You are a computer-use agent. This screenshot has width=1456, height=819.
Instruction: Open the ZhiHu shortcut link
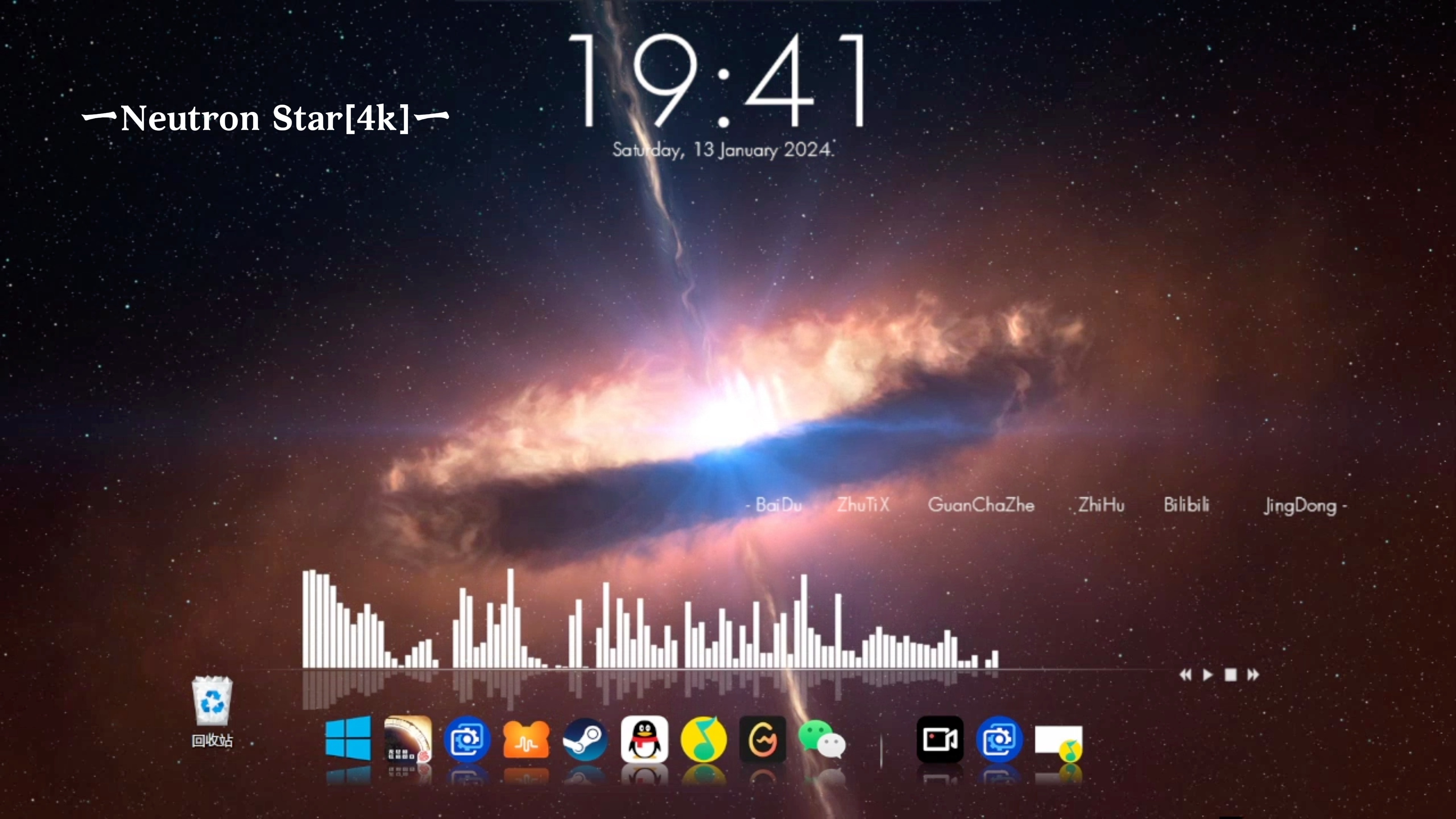(1101, 505)
